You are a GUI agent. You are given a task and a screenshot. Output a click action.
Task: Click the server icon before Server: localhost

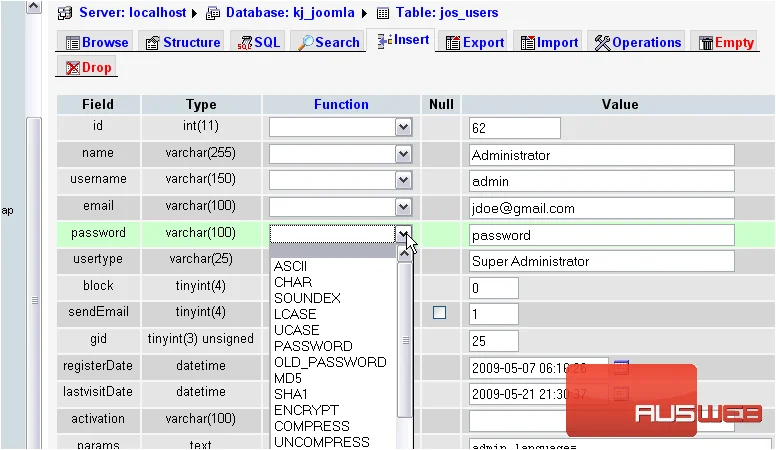65,13
